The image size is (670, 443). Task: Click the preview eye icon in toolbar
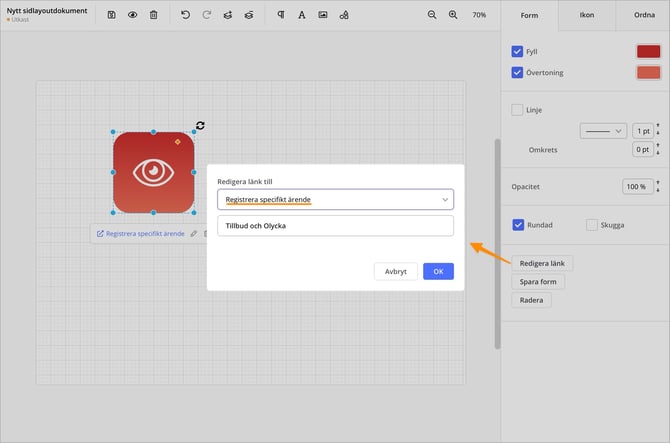coord(132,15)
